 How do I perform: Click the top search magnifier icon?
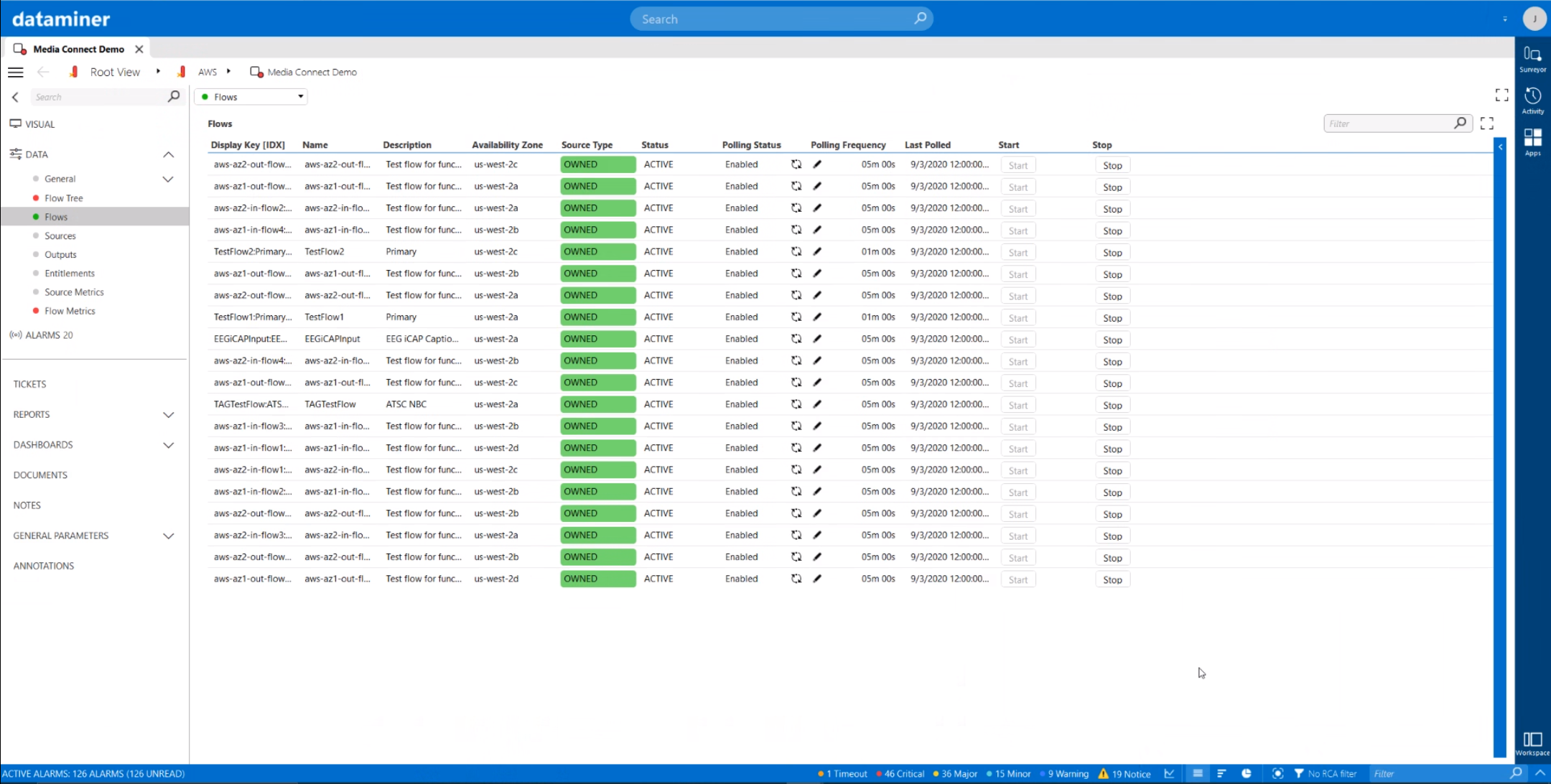point(920,19)
